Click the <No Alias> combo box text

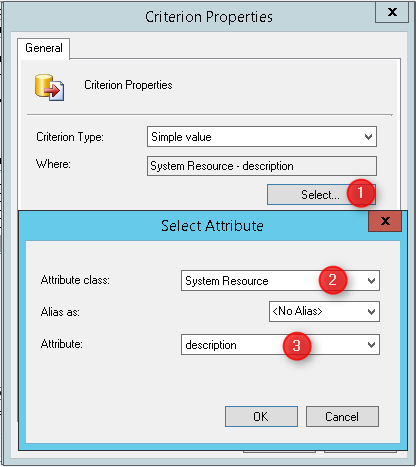[x=297, y=311]
